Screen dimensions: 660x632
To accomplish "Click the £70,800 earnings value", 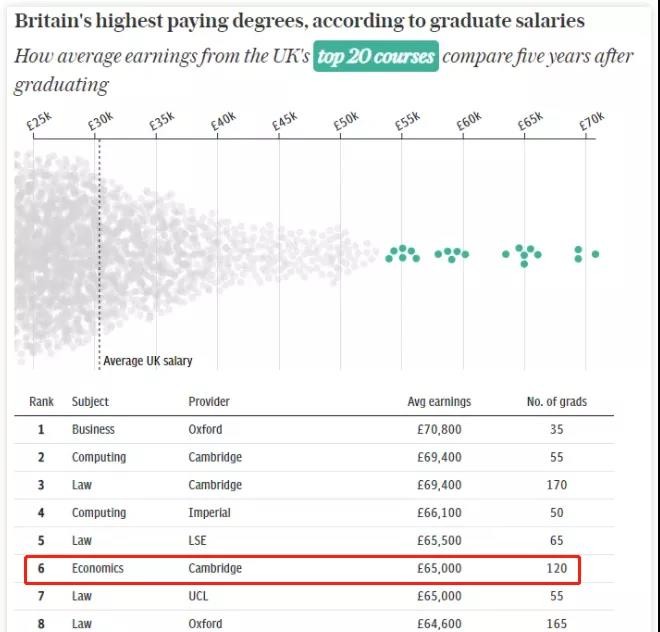I will 439,429.
